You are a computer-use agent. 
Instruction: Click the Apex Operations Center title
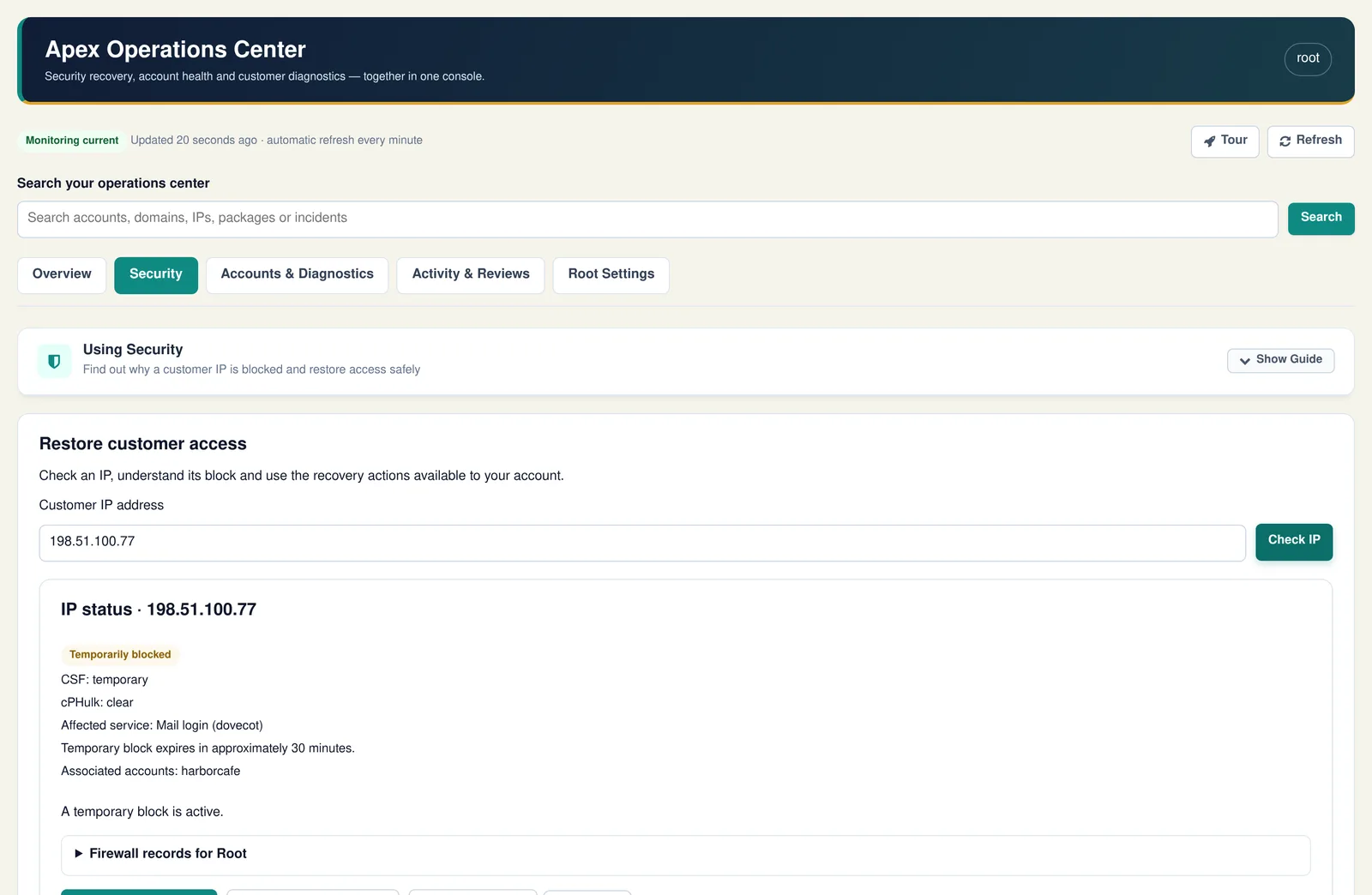tap(176, 50)
